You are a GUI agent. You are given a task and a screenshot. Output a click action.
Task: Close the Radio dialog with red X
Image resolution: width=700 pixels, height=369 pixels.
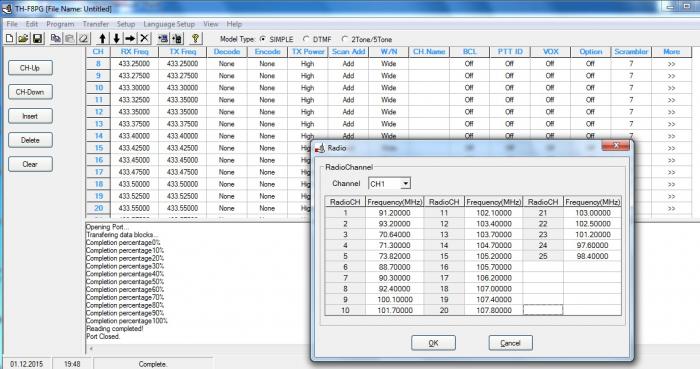point(616,145)
